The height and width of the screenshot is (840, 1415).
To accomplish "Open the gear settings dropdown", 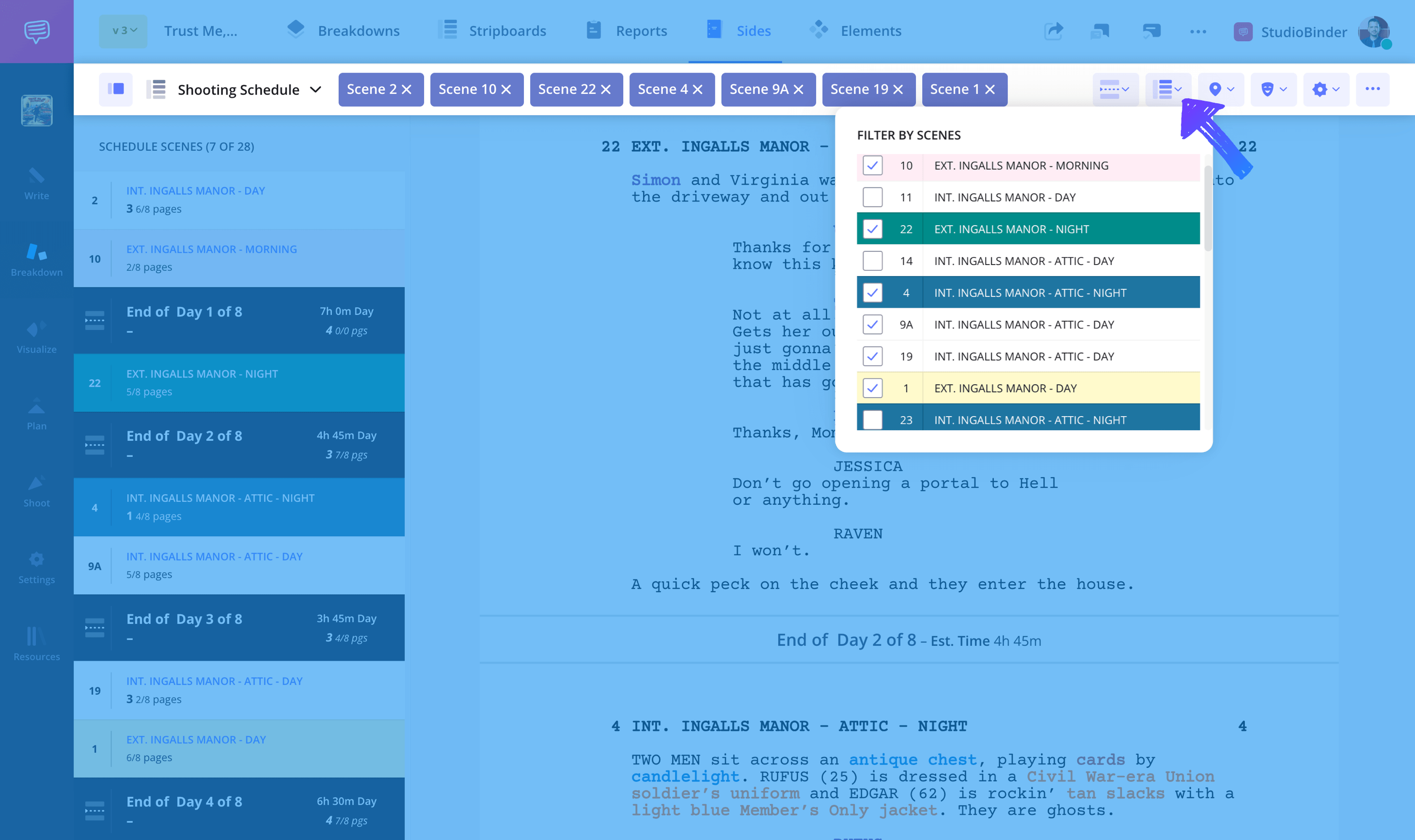I will pos(1326,89).
